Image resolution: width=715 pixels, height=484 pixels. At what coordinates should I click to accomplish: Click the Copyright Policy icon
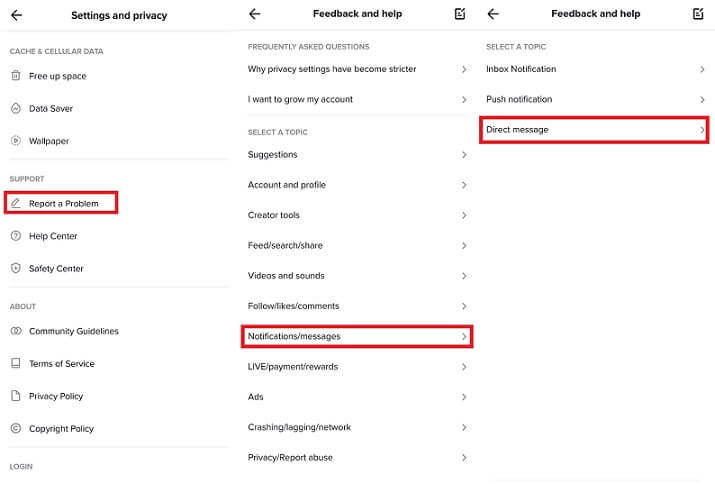click(16, 428)
